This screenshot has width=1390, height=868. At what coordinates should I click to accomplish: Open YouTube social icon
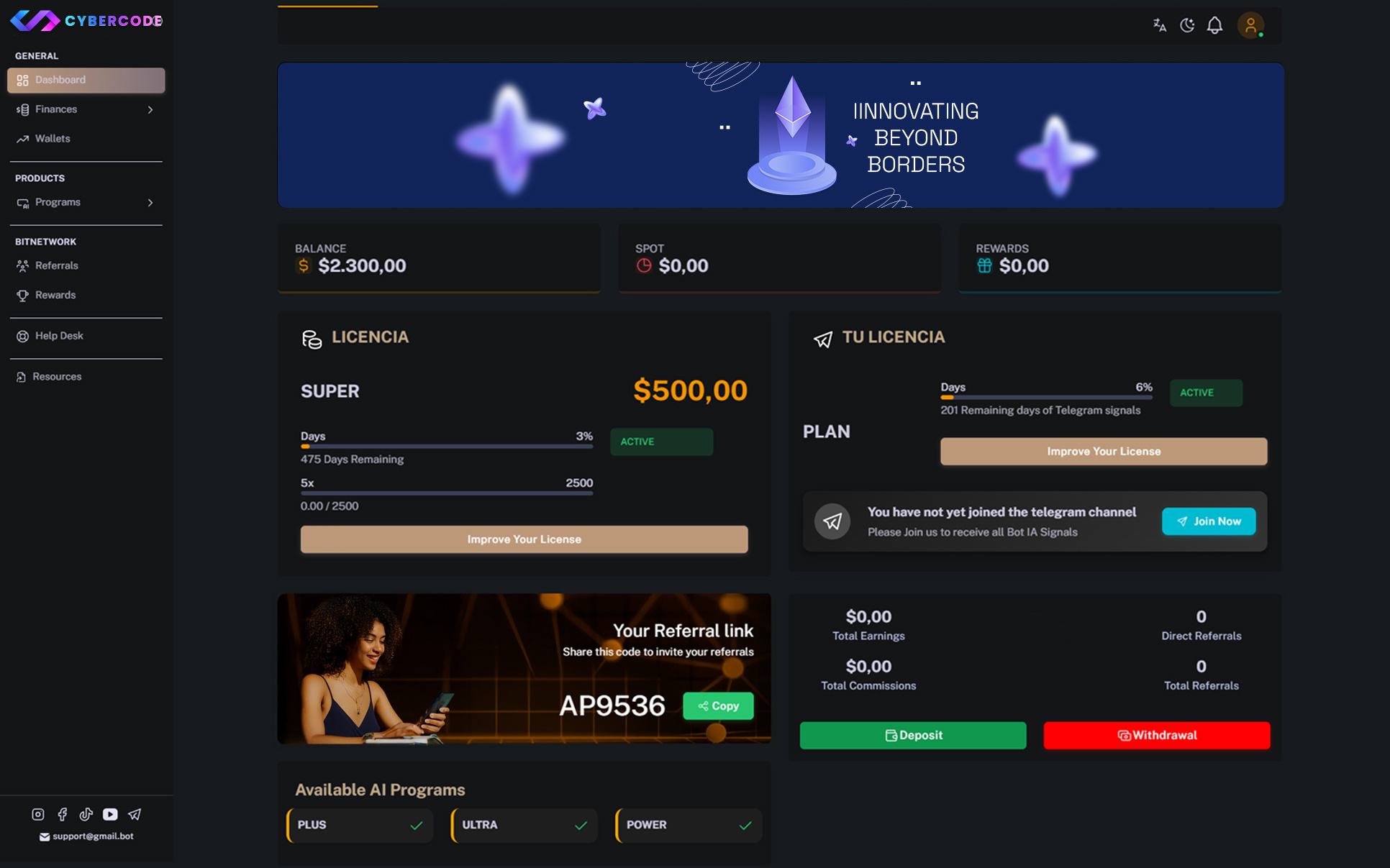point(110,814)
